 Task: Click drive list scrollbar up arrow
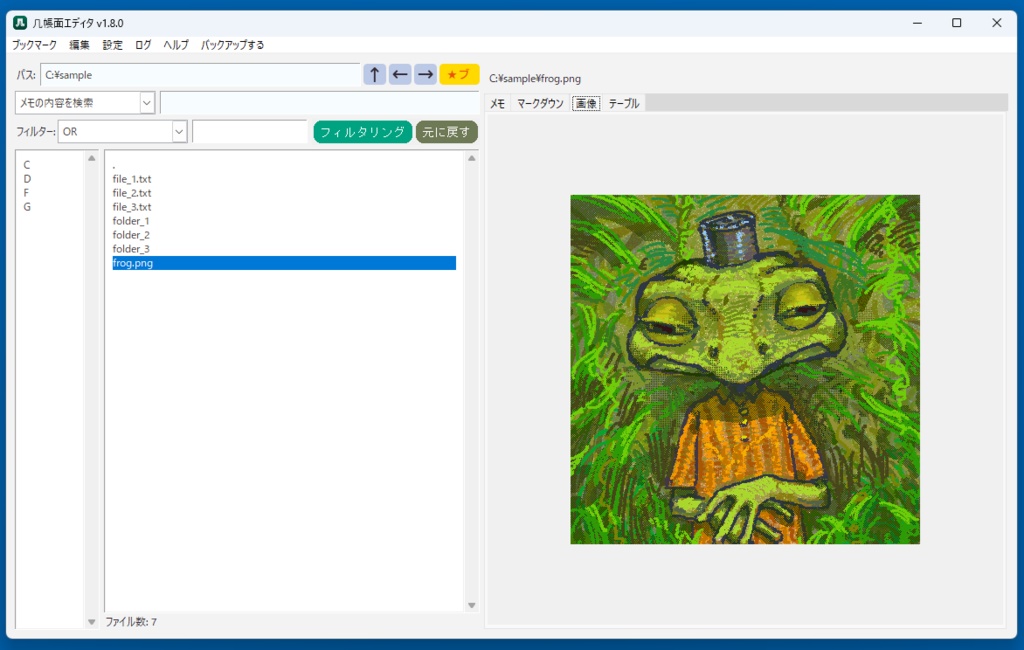click(x=91, y=158)
